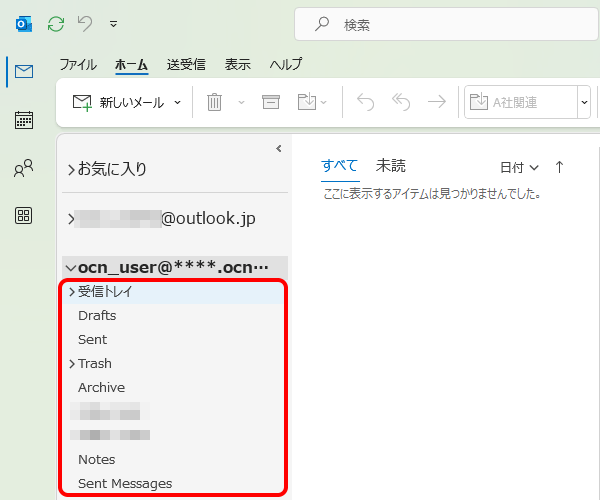Click the 新しいメール button
Viewport: 600px width, 500px height.
click(118, 101)
